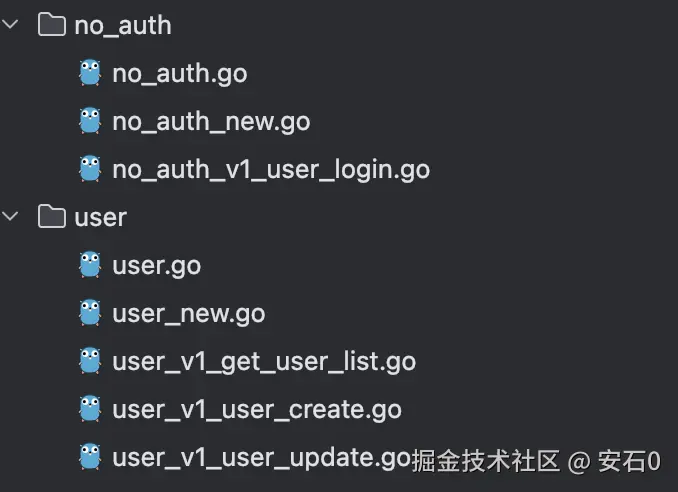Select user_v1_user_create.go file
This screenshot has height=492, width=678.
click(x=257, y=410)
